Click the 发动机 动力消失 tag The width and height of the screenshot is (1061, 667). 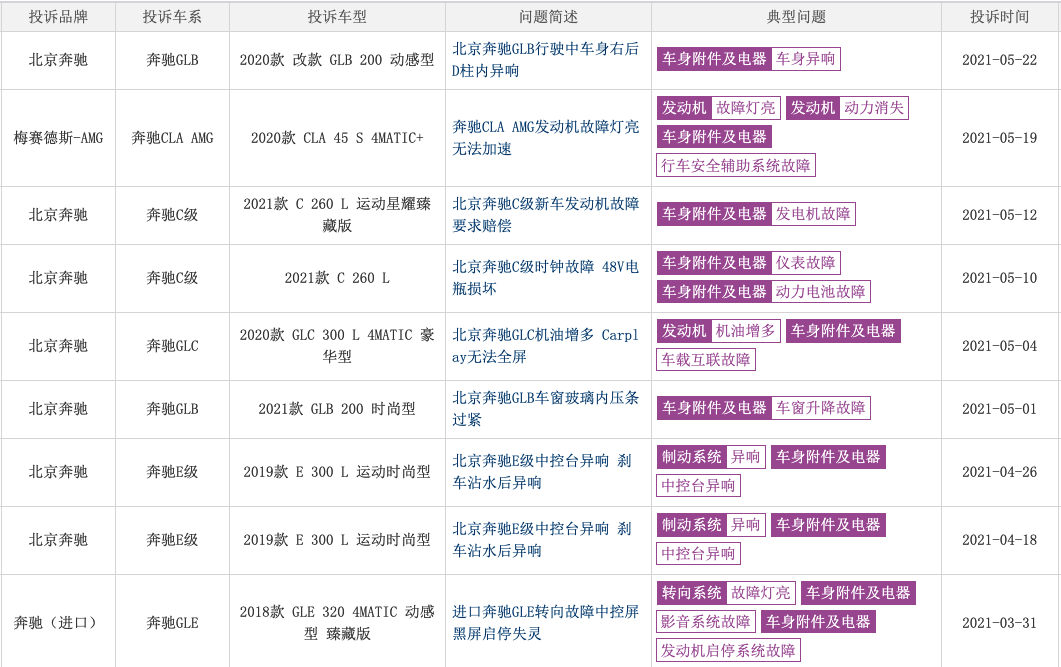pos(847,108)
